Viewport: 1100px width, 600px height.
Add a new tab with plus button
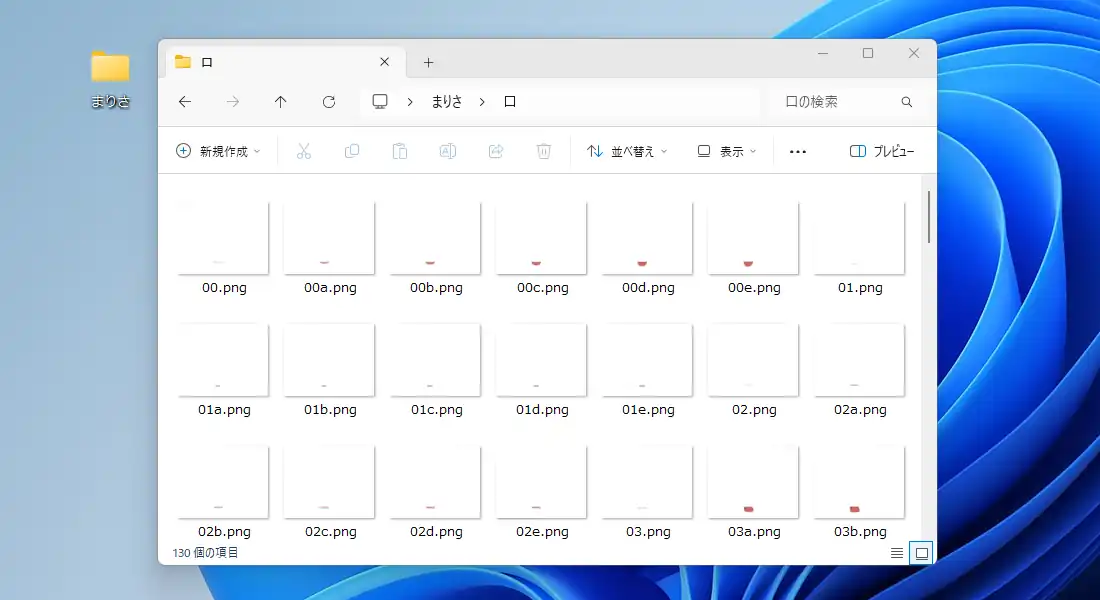(x=428, y=62)
